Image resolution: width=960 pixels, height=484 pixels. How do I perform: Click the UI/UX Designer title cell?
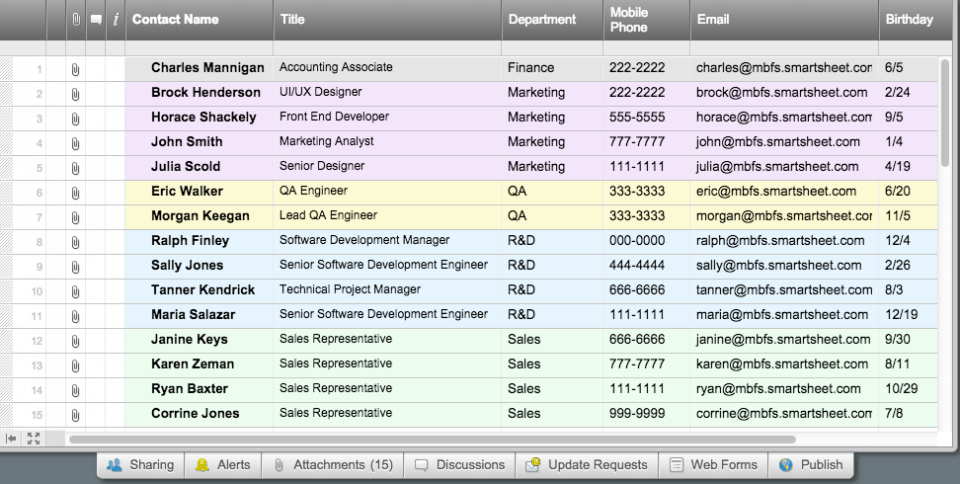pyautogui.click(x=388, y=93)
